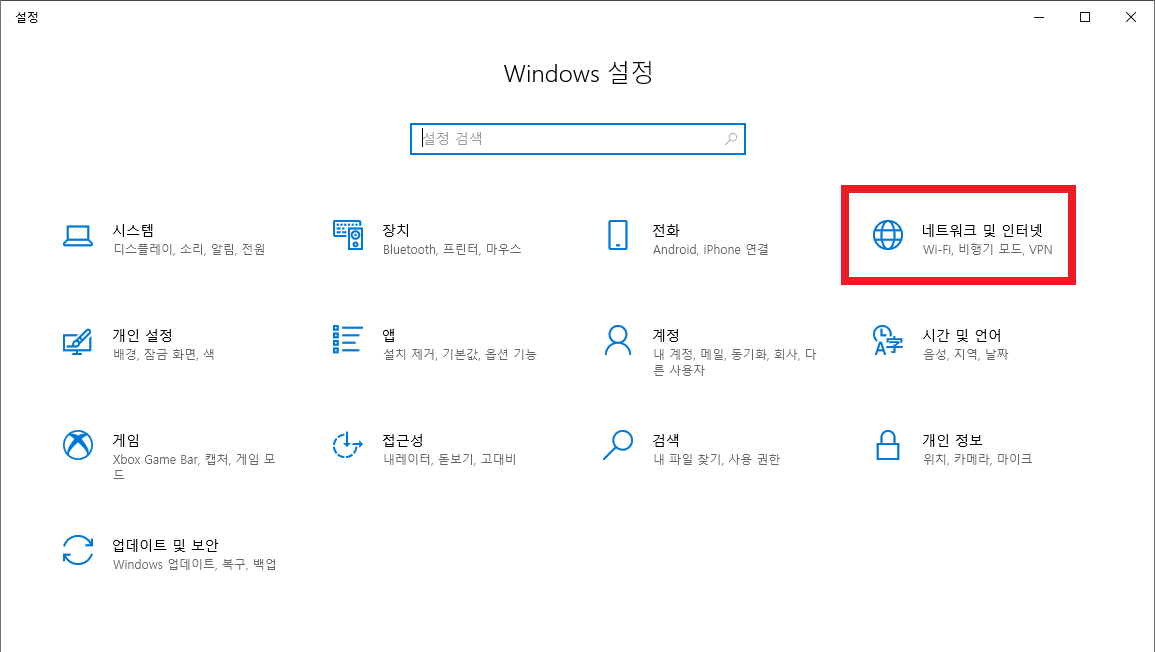Open the 계정 person icon
Image resolution: width=1155 pixels, height=652 pixels.
[618, 340]
